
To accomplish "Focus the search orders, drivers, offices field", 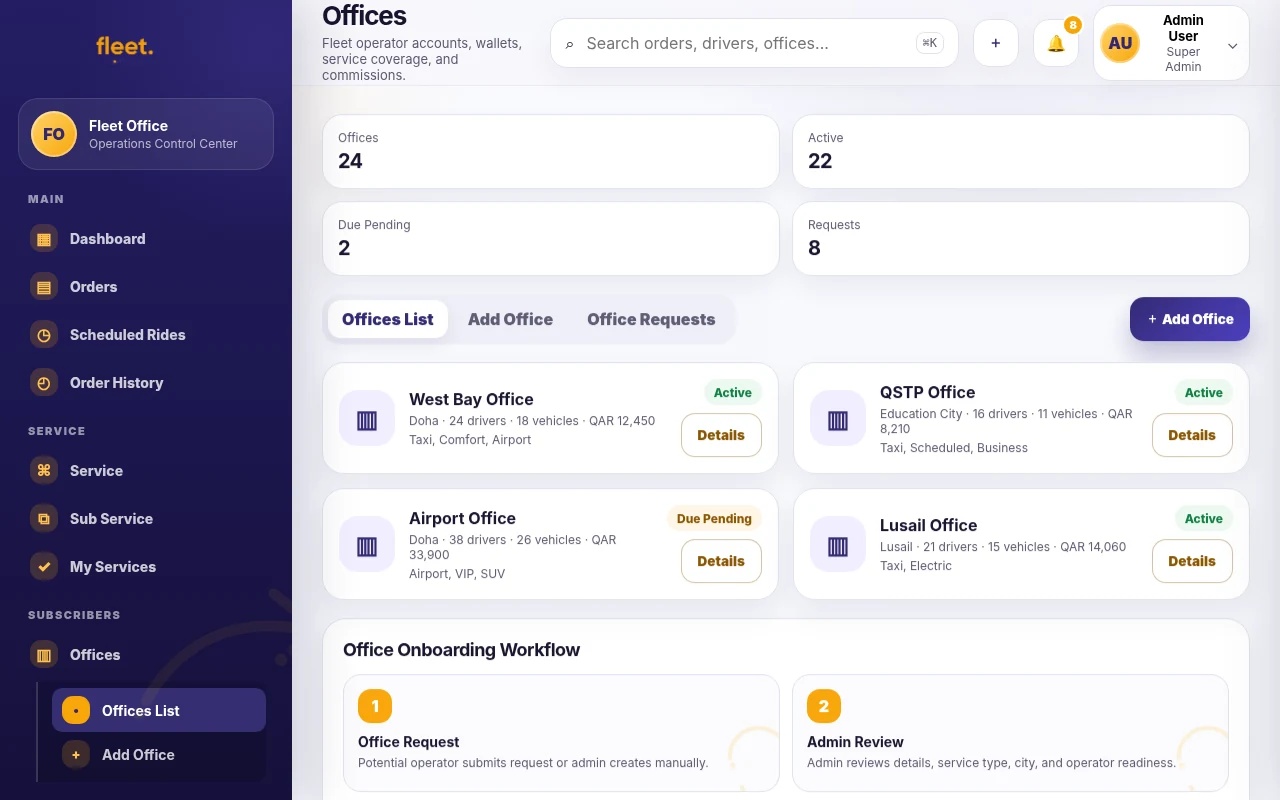I will tap(754, 43).
